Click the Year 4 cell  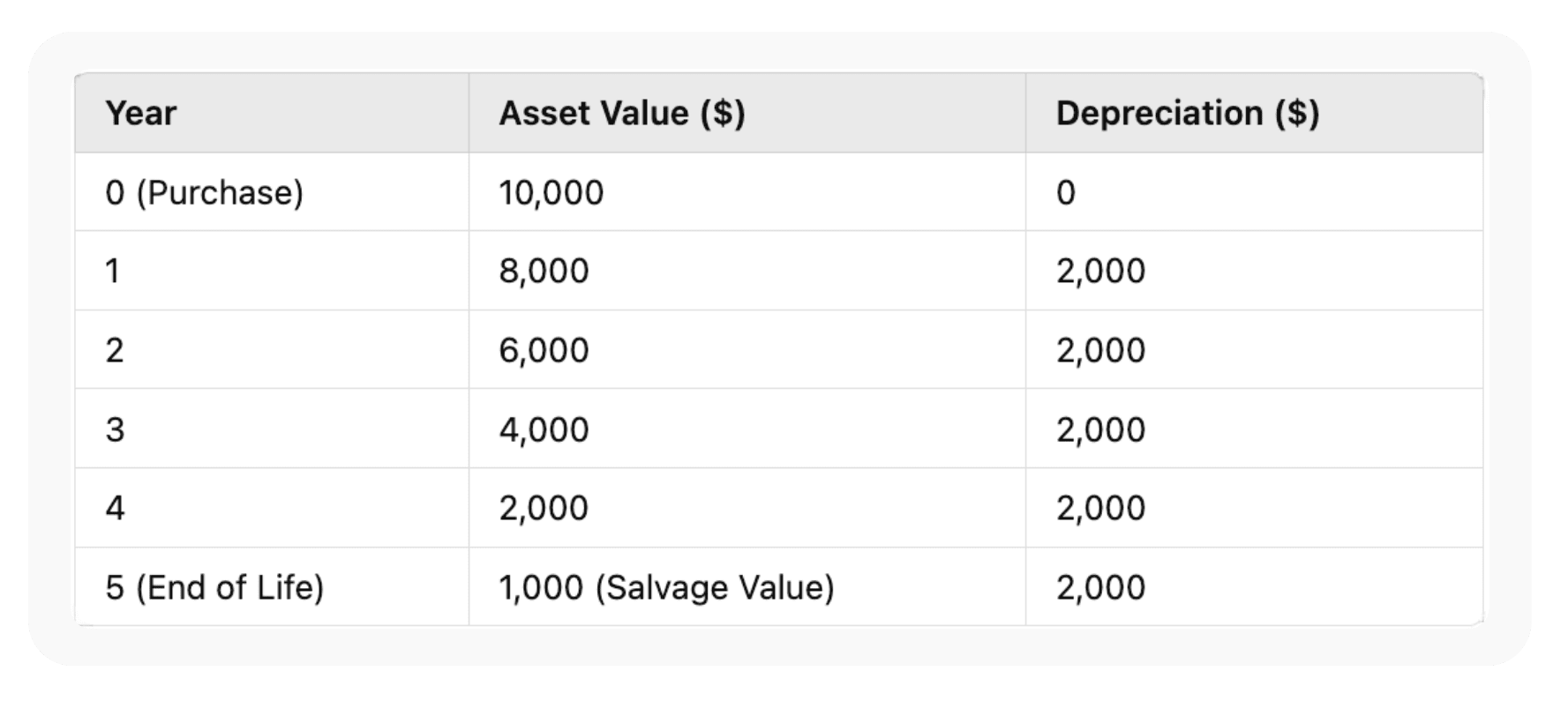point(115,508)
